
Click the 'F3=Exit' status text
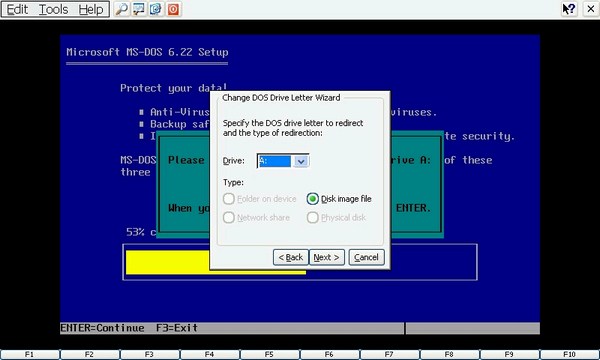[177, 328]
